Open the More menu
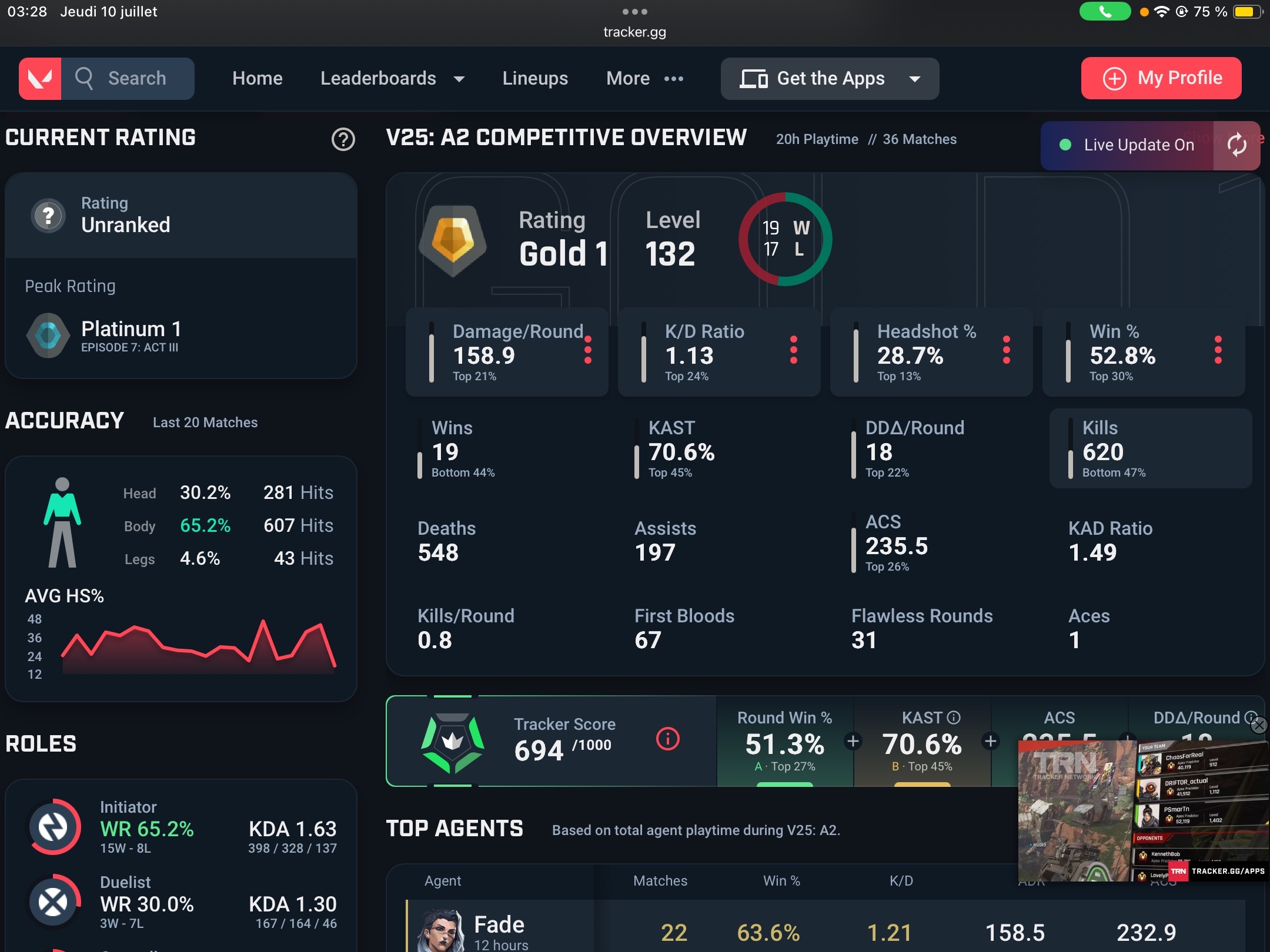 (x=645, y=78)
